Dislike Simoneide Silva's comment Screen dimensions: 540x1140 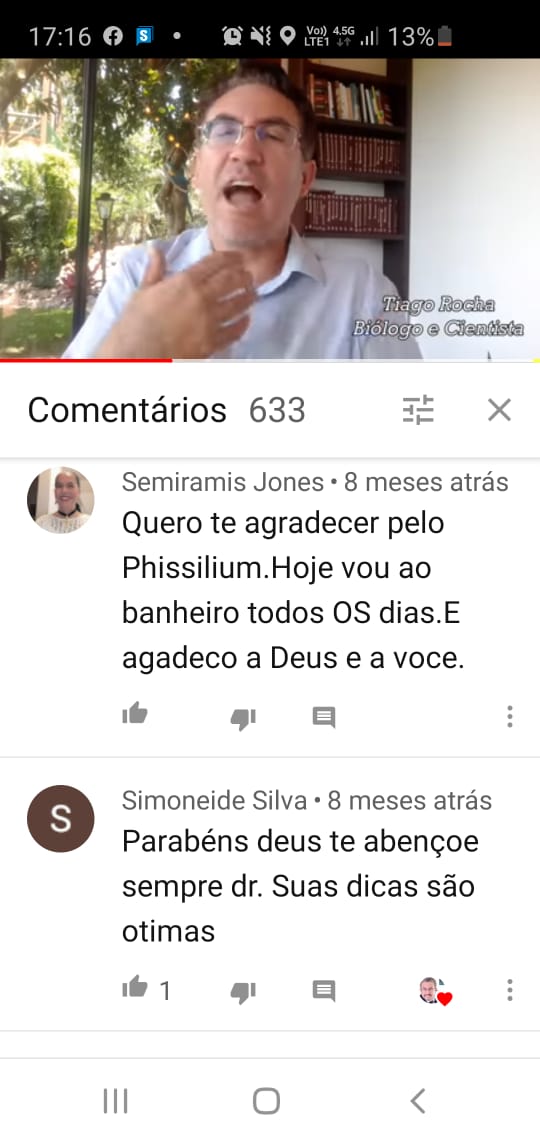243,991
